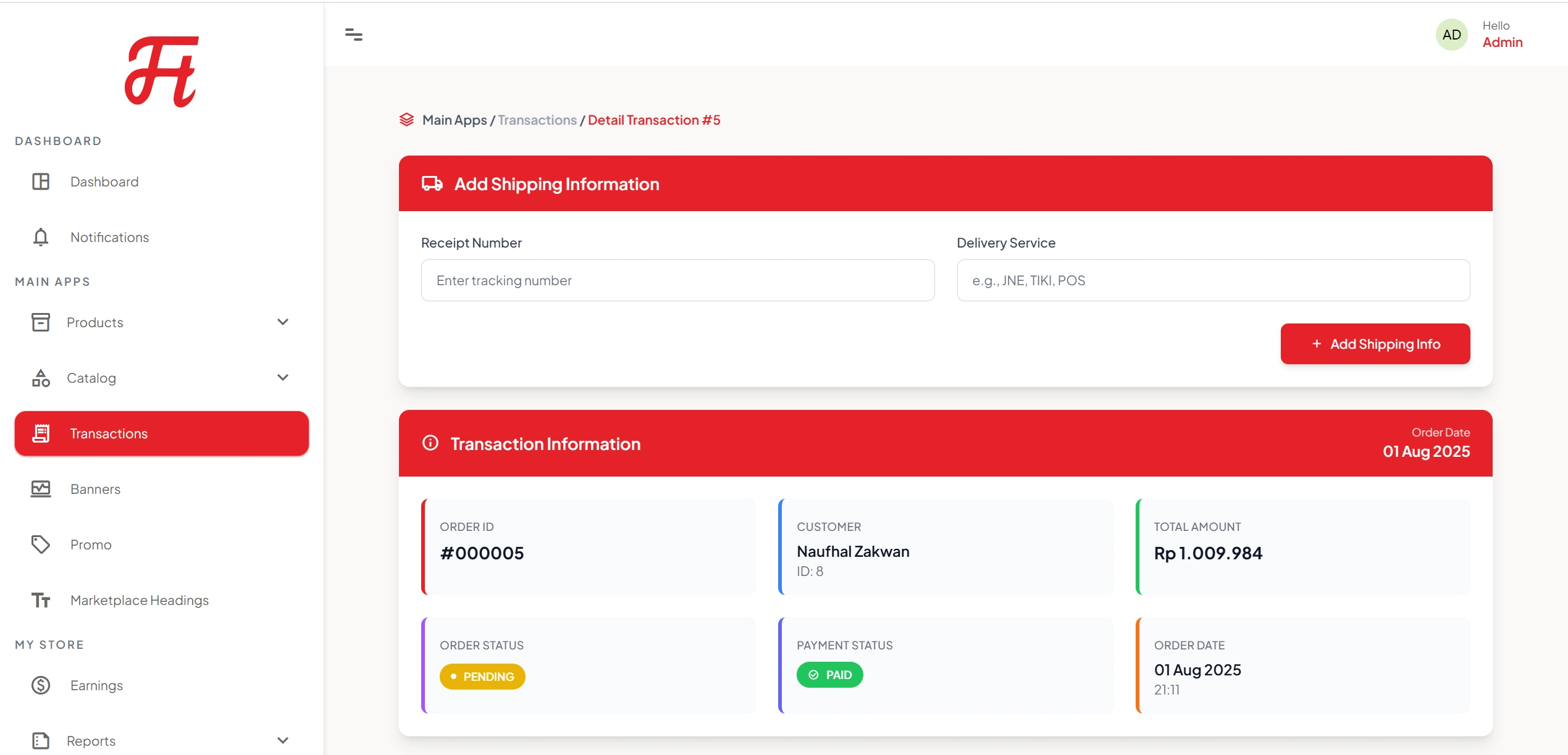Screen dimensions: 1568x755
Task: Select the Transactions receipt icon
Action: (41, 433)
